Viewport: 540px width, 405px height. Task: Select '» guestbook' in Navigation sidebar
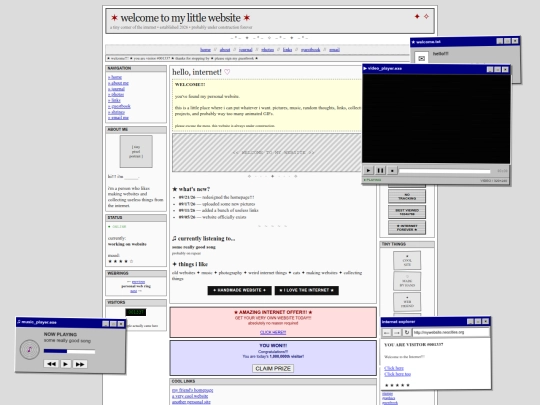pos(119,106)
